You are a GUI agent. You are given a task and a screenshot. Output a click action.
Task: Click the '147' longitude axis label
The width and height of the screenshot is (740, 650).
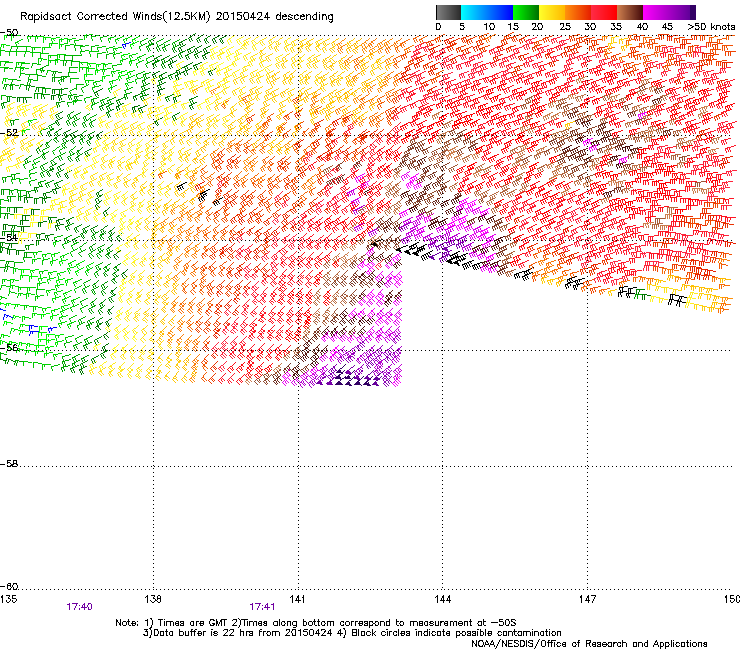[587, 599]
